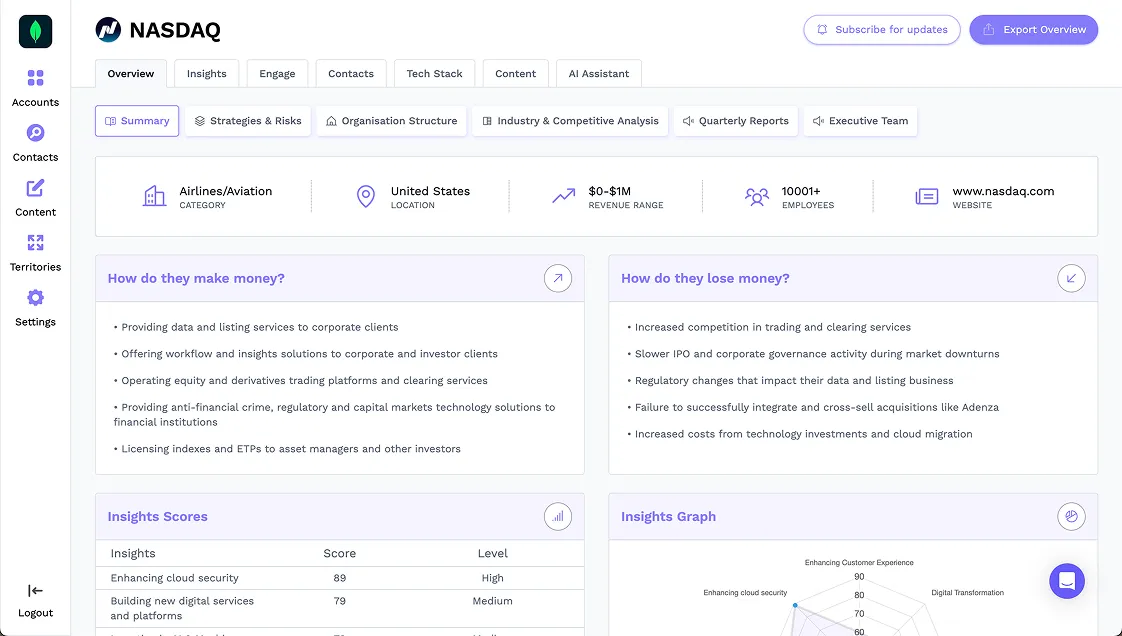Viewport: 1122px width, 636px height.
Task: Click the 10001+ employees value
Action: coord(801,191)
